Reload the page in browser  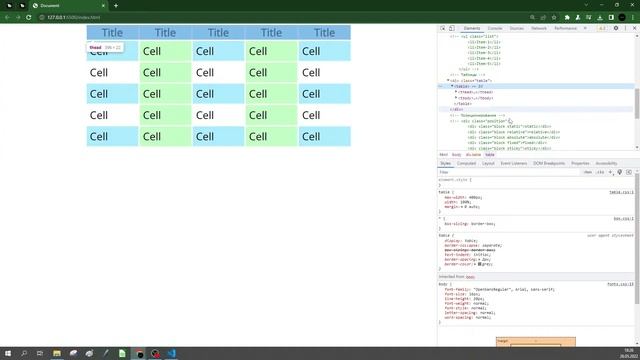click(29, 18)
